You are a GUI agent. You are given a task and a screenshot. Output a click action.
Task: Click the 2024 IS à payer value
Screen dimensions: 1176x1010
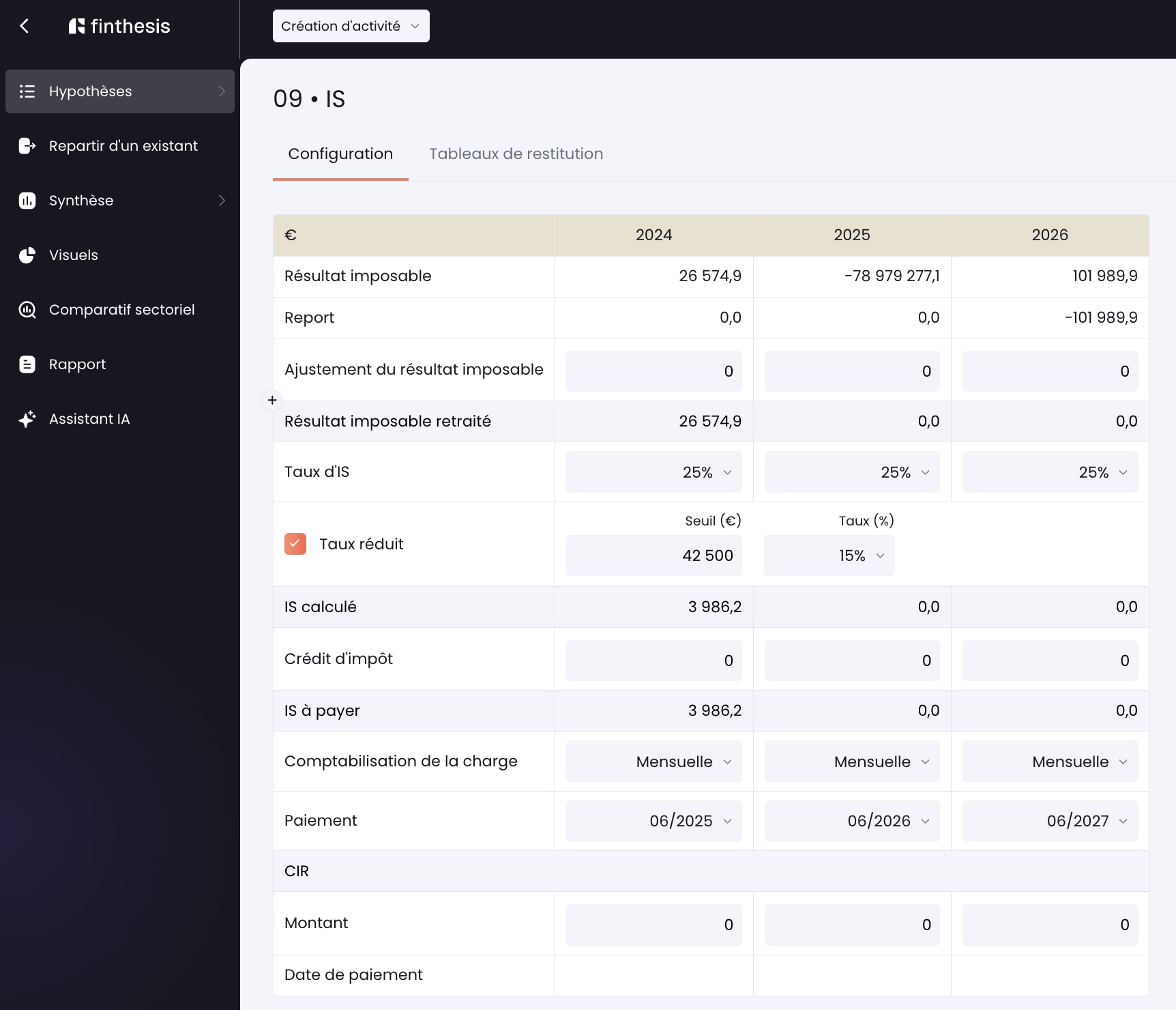[715, 710]
